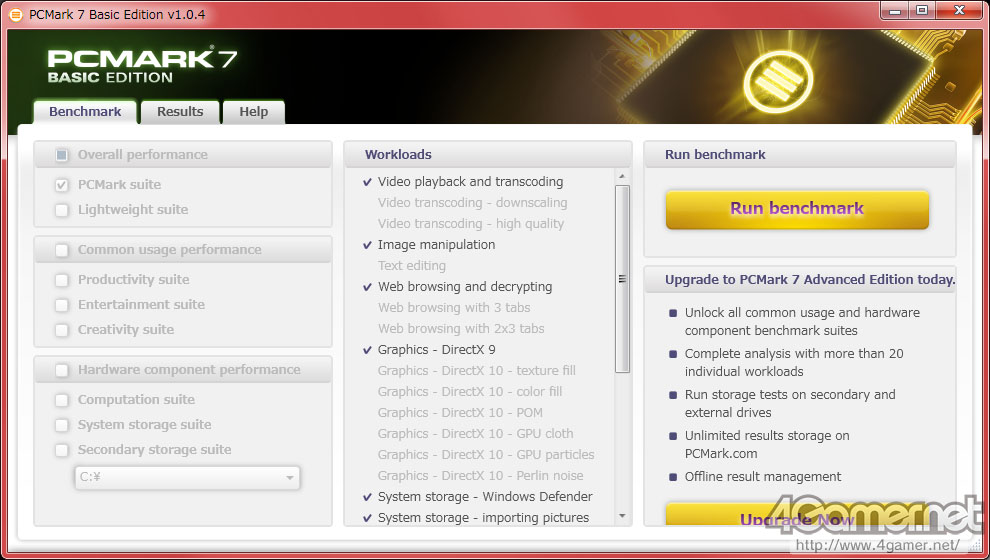Click the Image manipulation checkmark icon

click(x=368, y=245)
